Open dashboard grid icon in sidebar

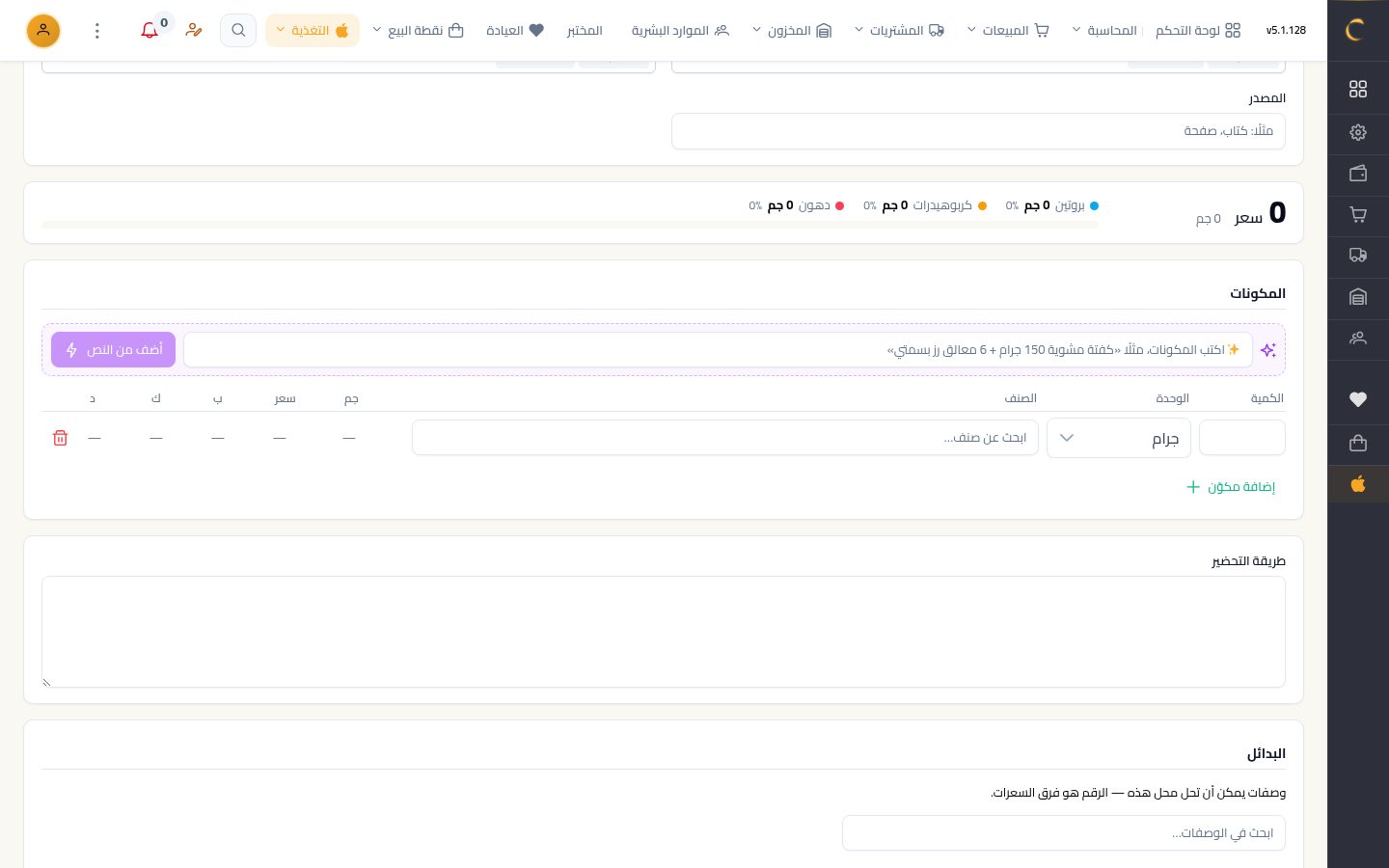coord(1358,89)
